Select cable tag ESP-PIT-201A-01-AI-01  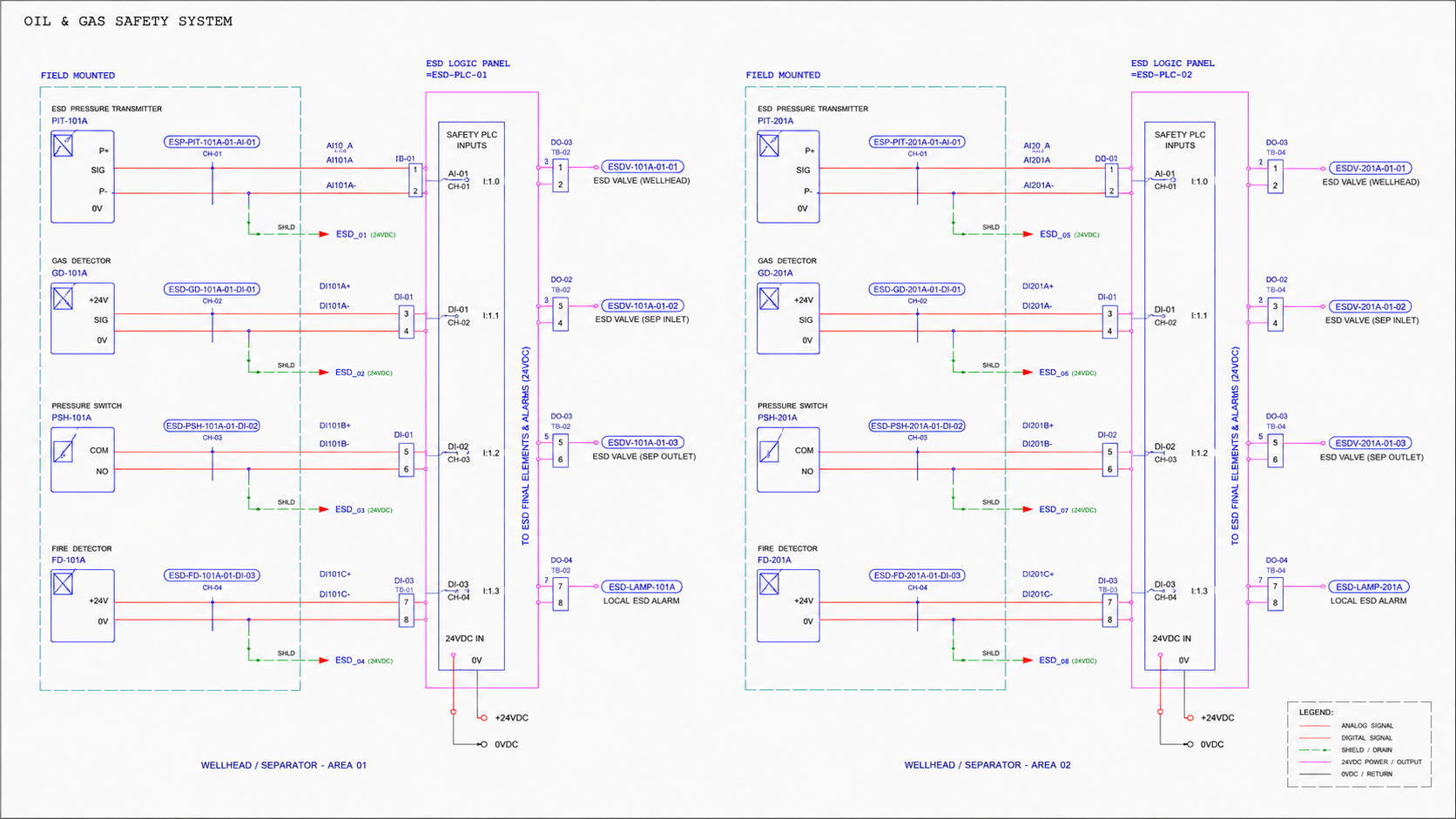coord(918,142)
